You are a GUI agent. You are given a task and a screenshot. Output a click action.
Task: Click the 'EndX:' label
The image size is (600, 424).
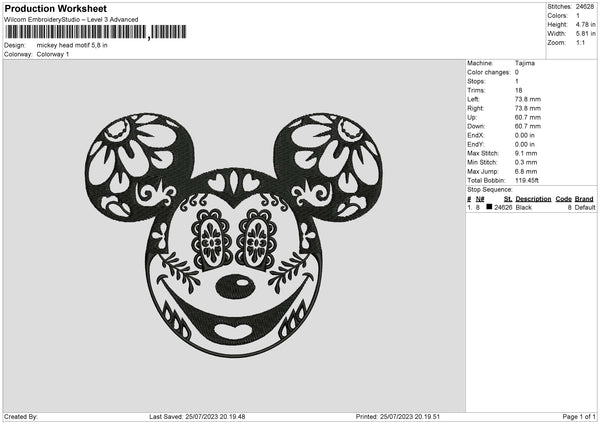476,135
